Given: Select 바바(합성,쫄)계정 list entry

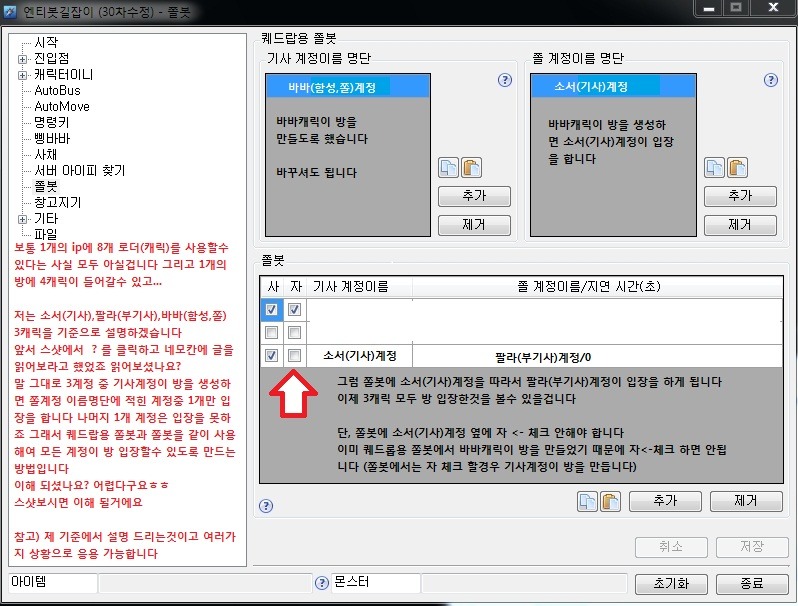Looking at the screenshot, I should 348,87.
